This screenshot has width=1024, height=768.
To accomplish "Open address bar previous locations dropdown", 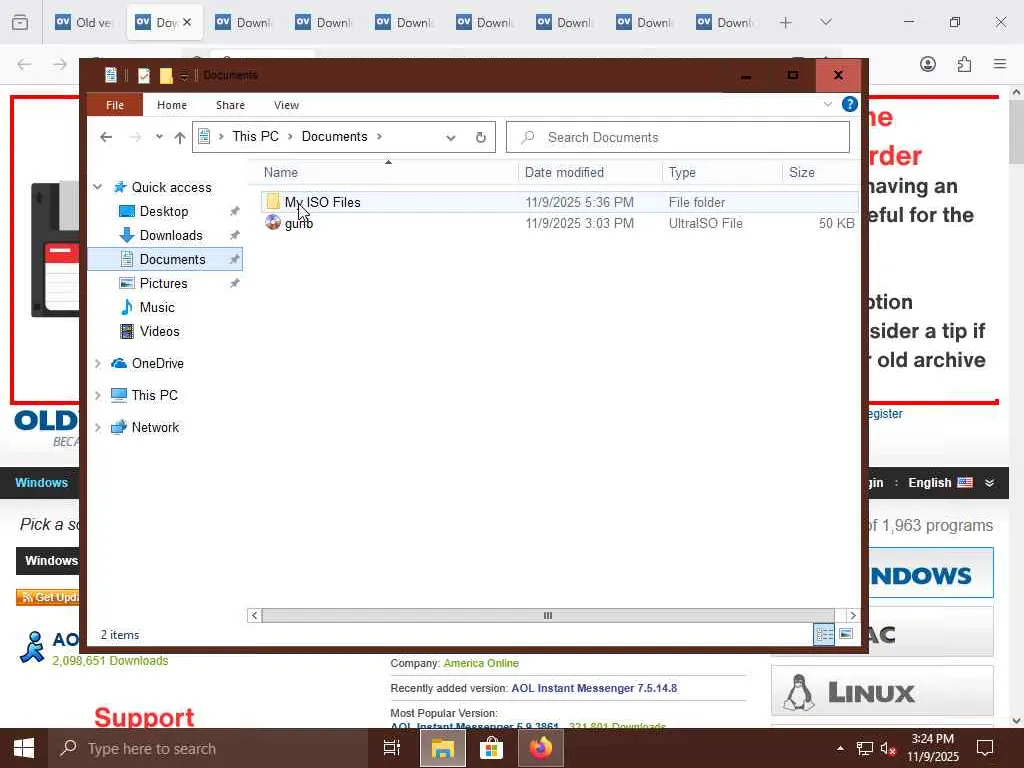I will pyautogui.click(x=451, y=137).
